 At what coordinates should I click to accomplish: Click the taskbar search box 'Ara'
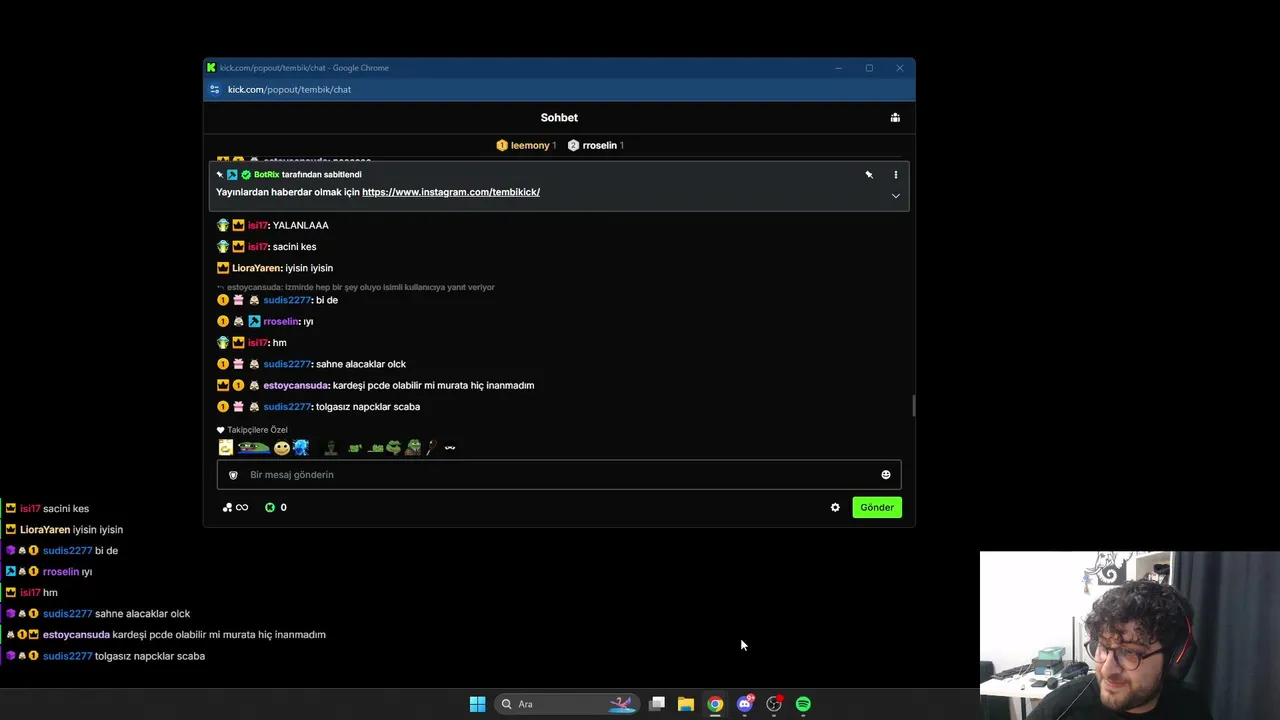(566, 704)
